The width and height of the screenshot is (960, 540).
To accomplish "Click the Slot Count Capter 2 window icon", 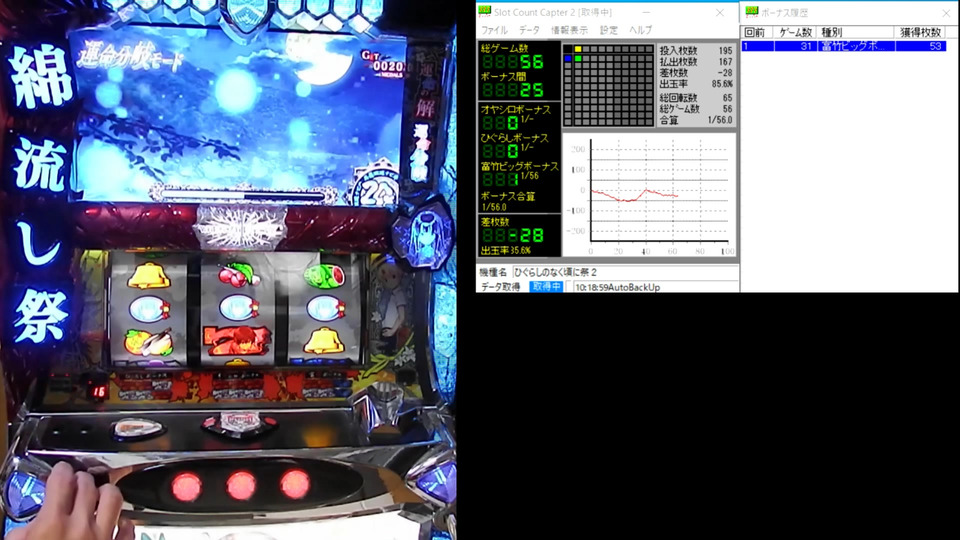I will click(485, 12).
